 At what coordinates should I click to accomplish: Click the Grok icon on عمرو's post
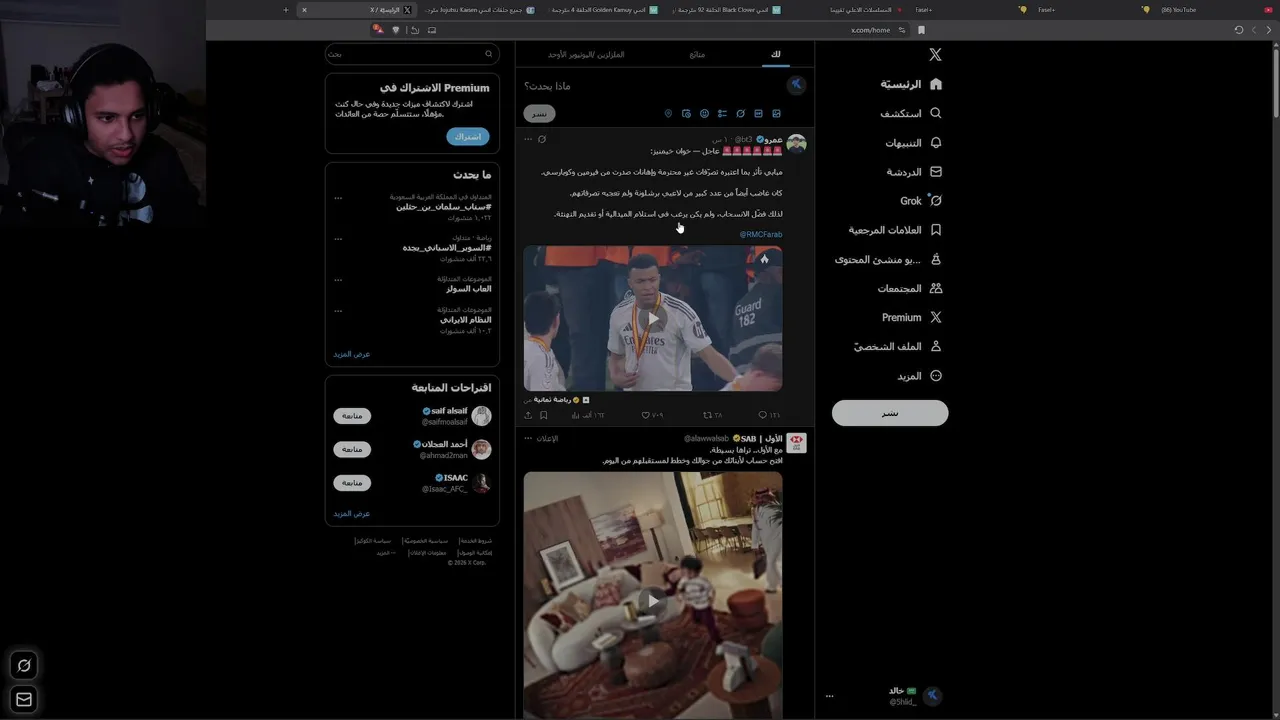542,139
